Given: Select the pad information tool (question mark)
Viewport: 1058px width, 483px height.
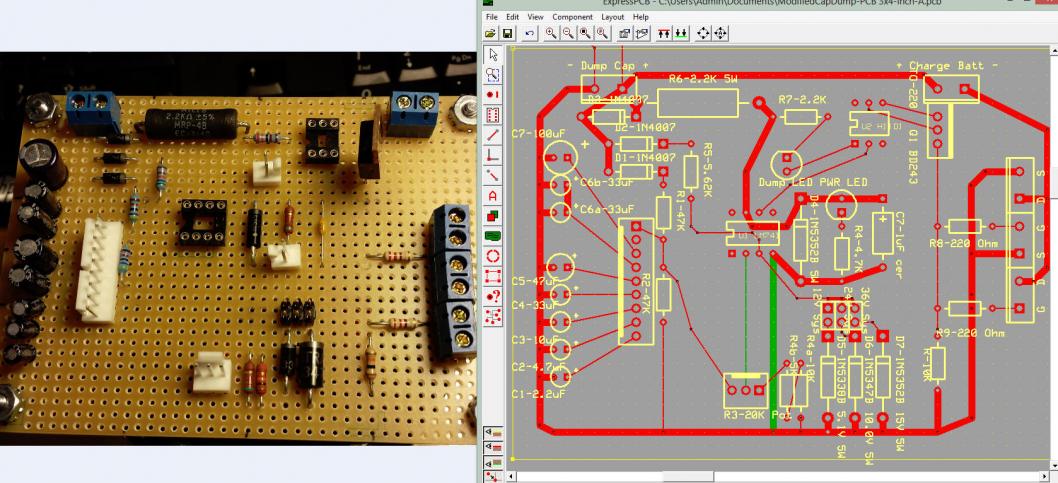Looking at the screenshot, I should point(493,296).
